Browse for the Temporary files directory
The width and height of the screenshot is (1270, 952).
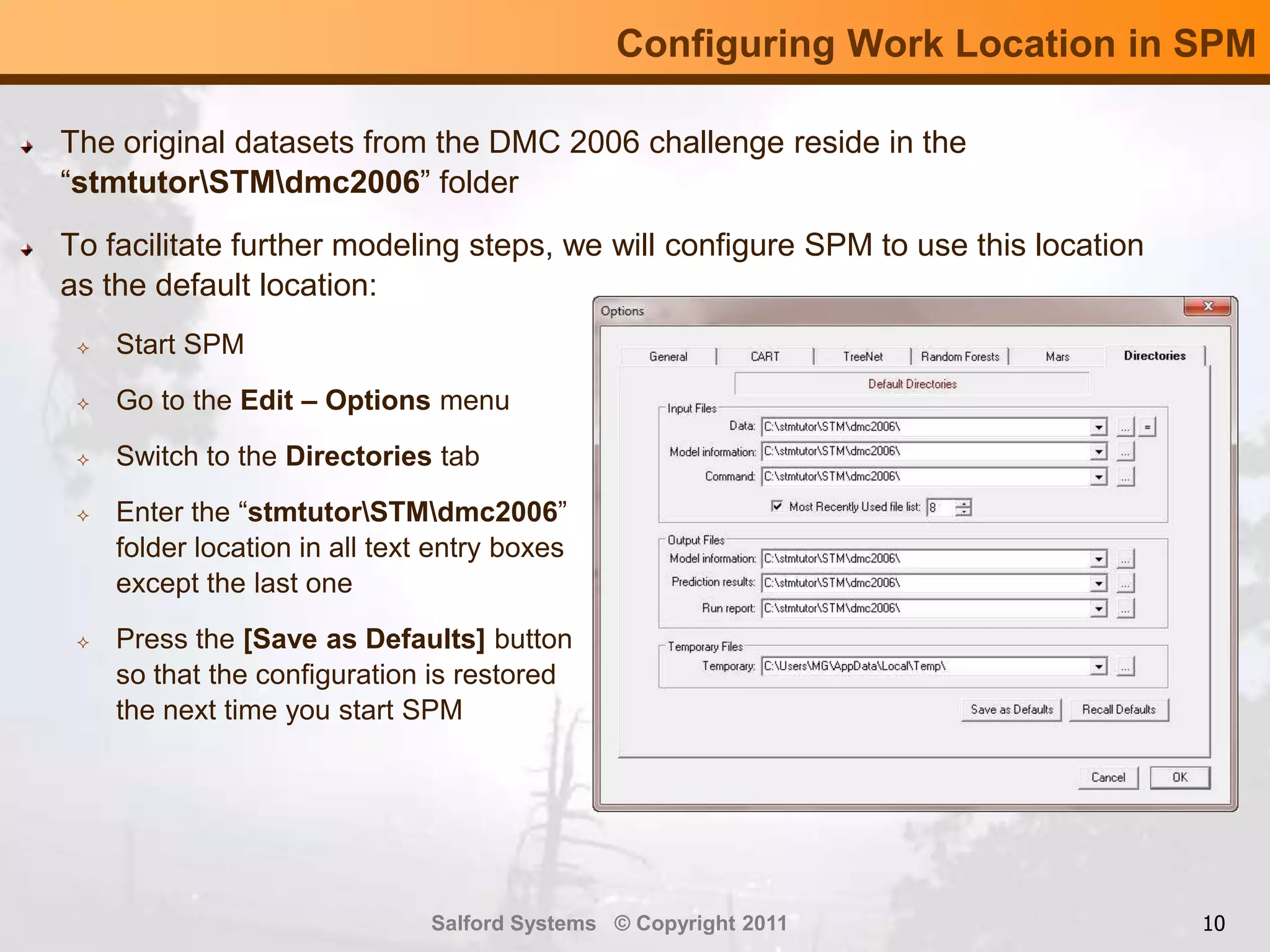pyautogui.click(x=1126, y=667)
